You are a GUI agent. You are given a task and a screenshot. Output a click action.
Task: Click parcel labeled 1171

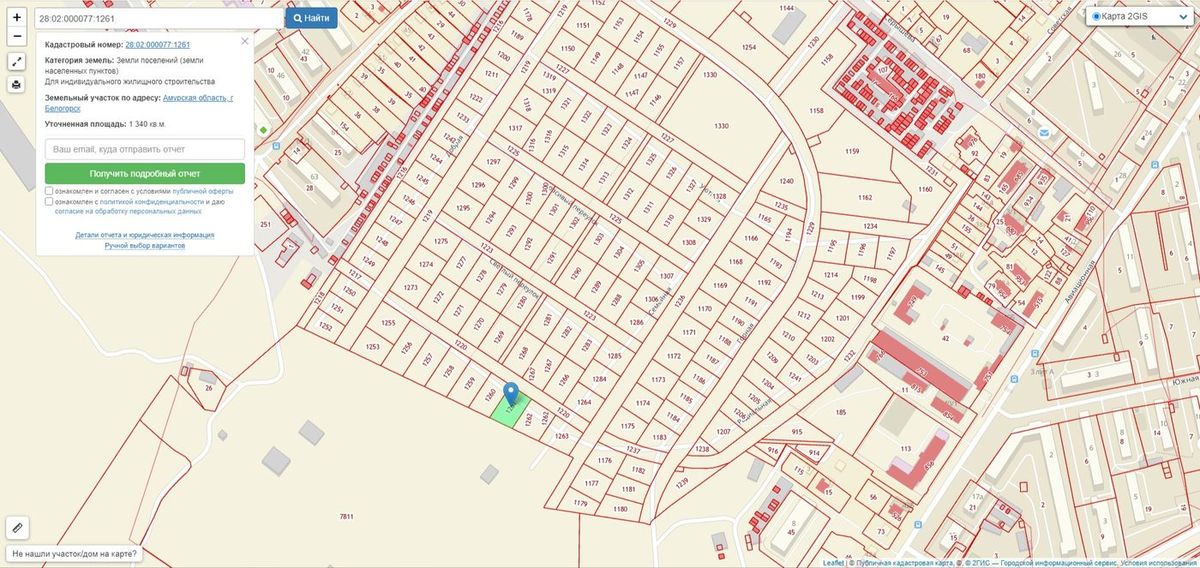[688, 332]
